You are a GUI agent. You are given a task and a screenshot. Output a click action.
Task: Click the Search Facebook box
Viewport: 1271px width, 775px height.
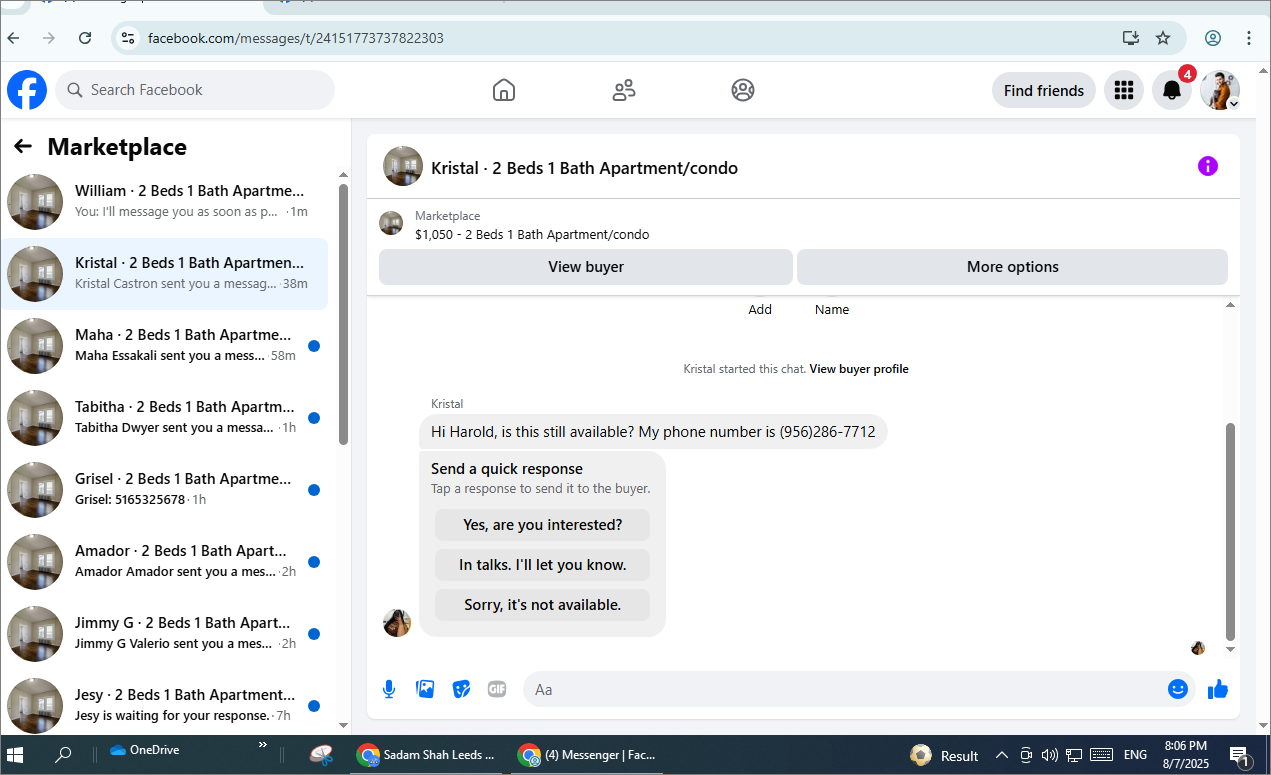point(195,90)
